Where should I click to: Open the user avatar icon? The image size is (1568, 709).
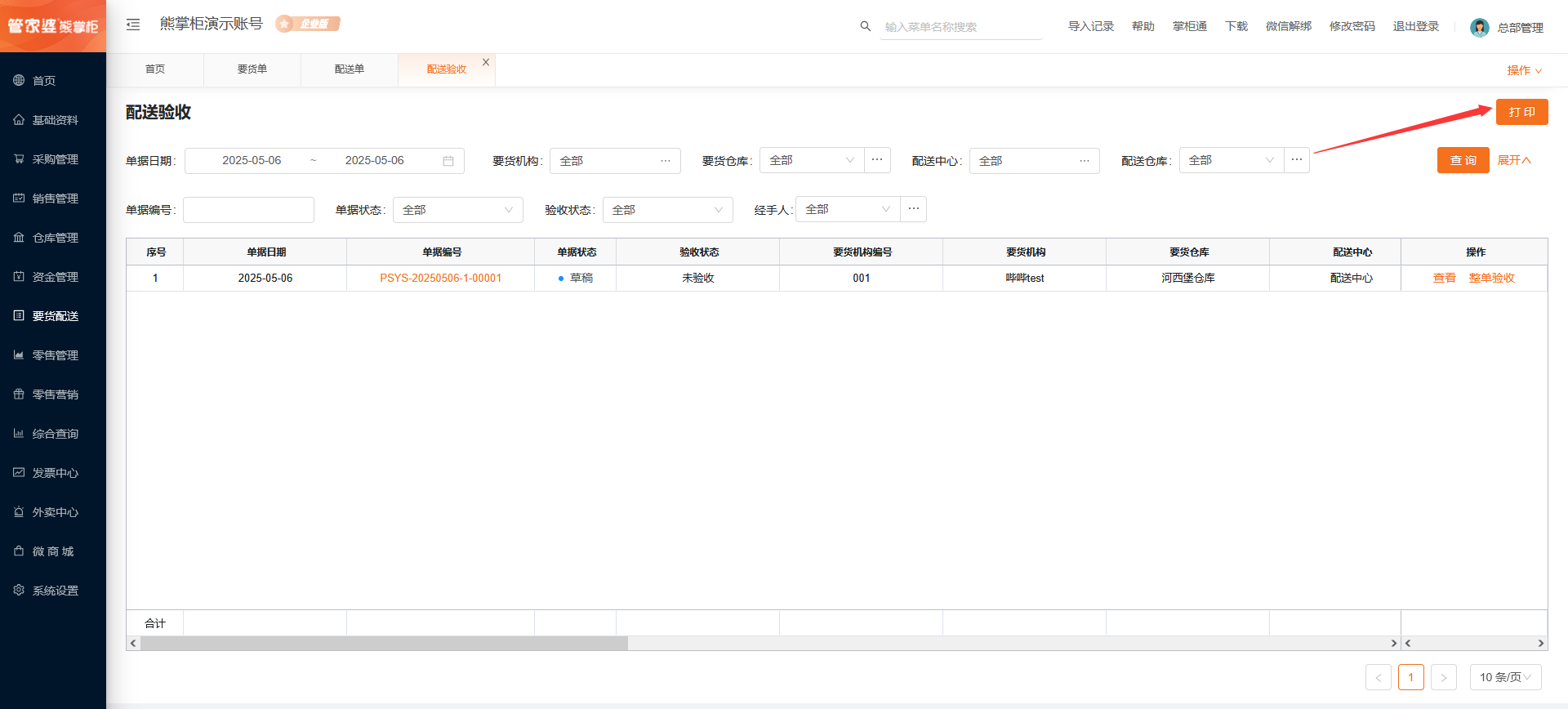point(1479,28)
